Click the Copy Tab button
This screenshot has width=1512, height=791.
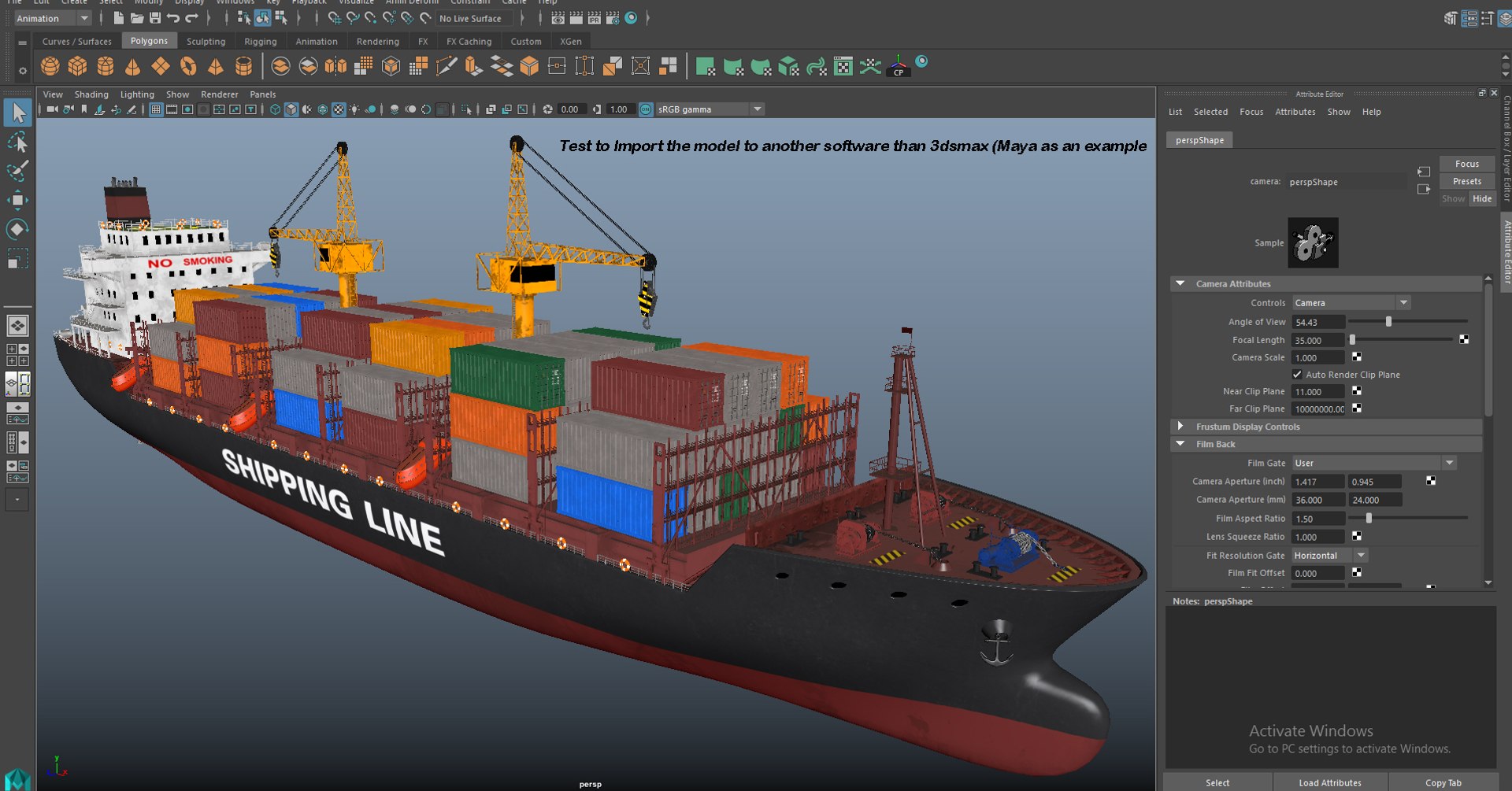1443,782
